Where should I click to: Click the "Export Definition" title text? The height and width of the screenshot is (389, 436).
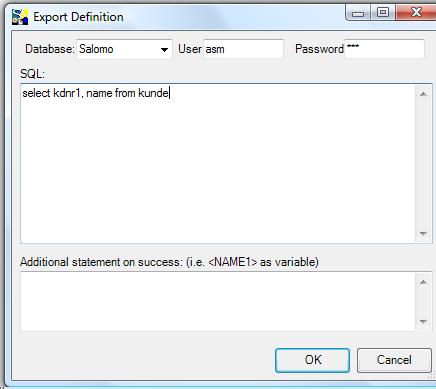point(78,17)
